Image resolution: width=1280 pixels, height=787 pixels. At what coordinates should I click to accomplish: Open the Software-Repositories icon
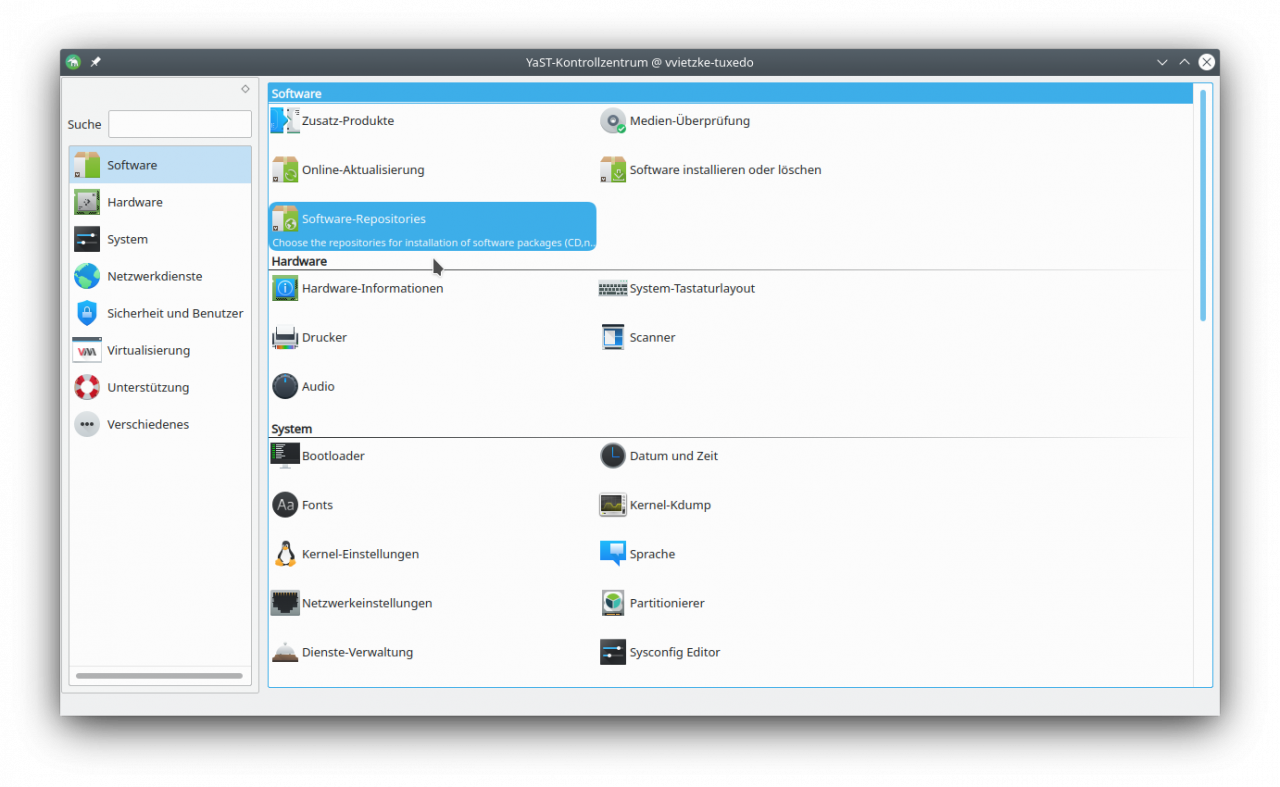(285, 219)
